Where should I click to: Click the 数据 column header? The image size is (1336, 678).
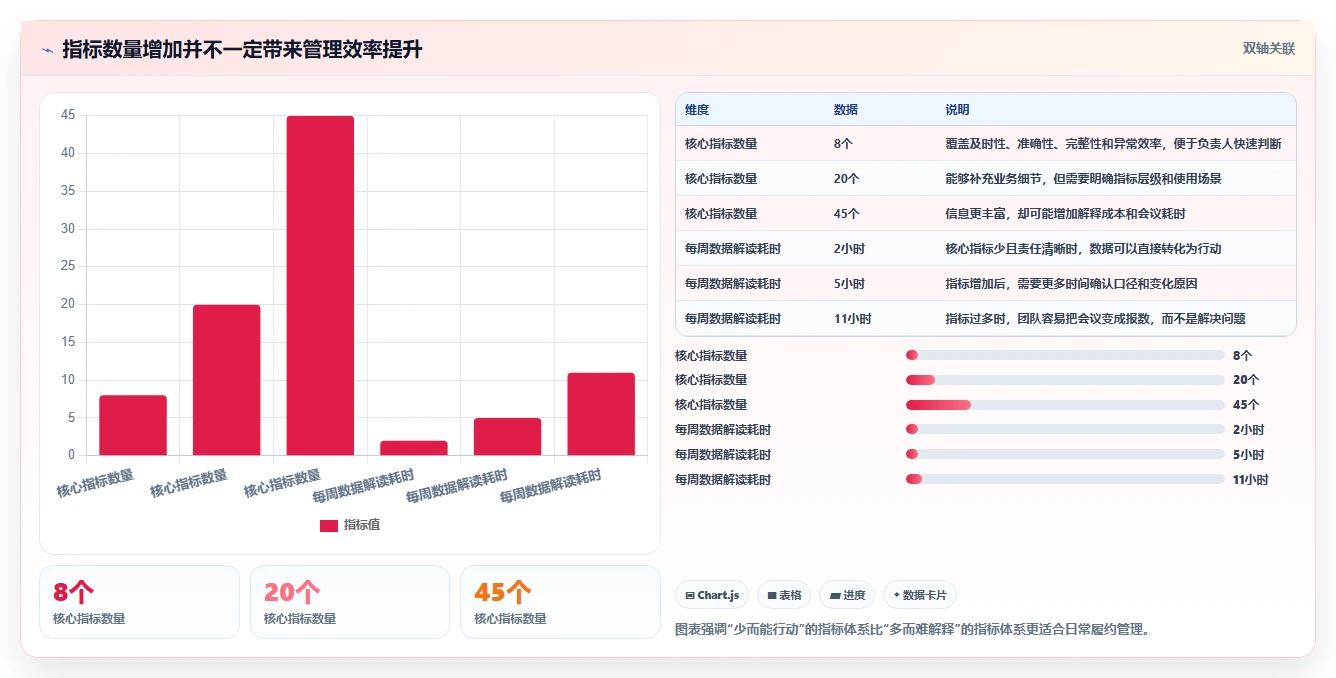coord(845,110)
